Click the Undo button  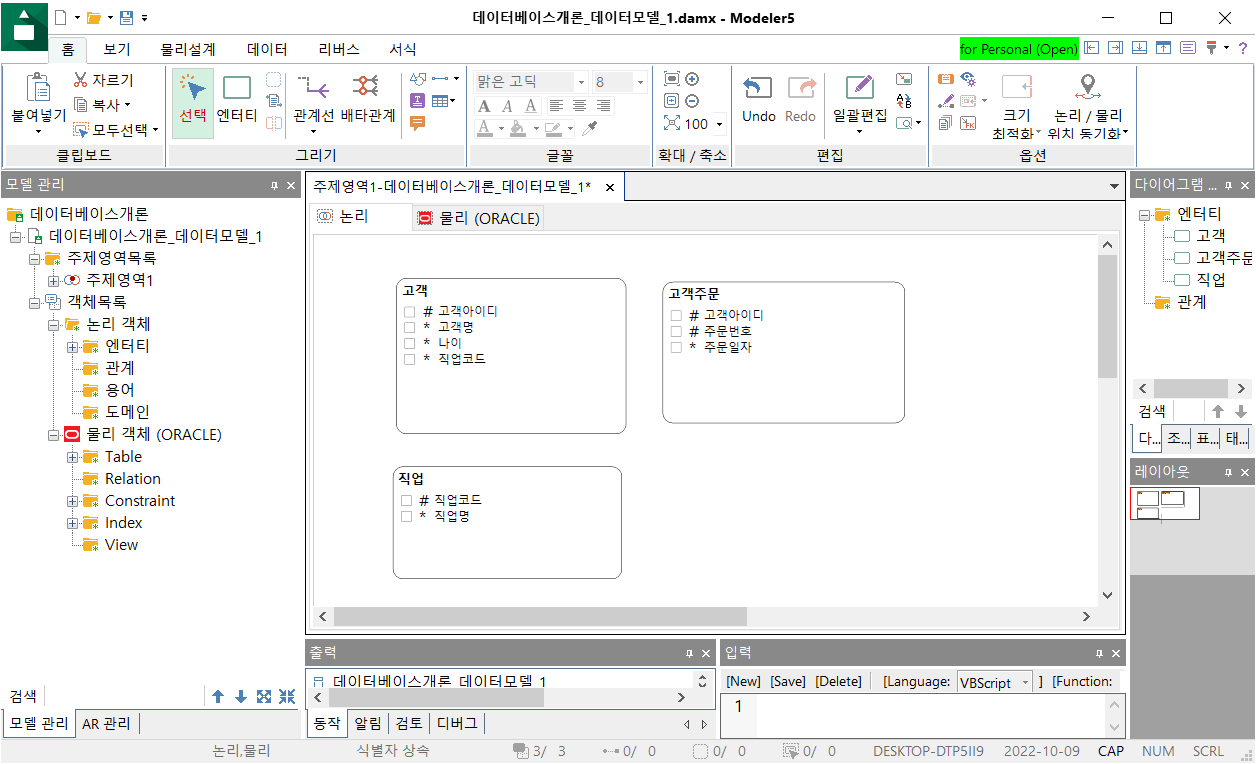tap(759, 101)
